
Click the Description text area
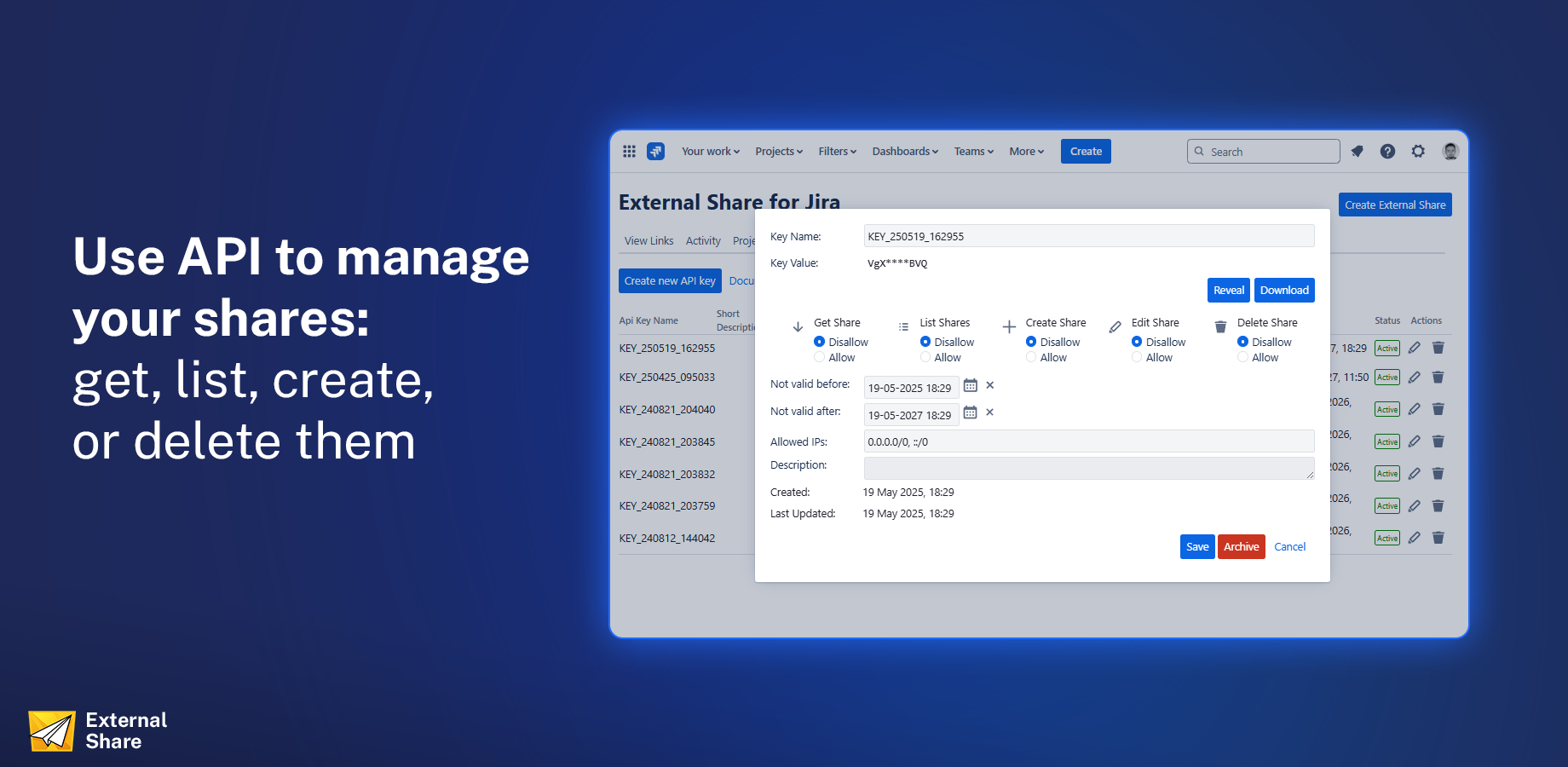tap(1089, 468)
